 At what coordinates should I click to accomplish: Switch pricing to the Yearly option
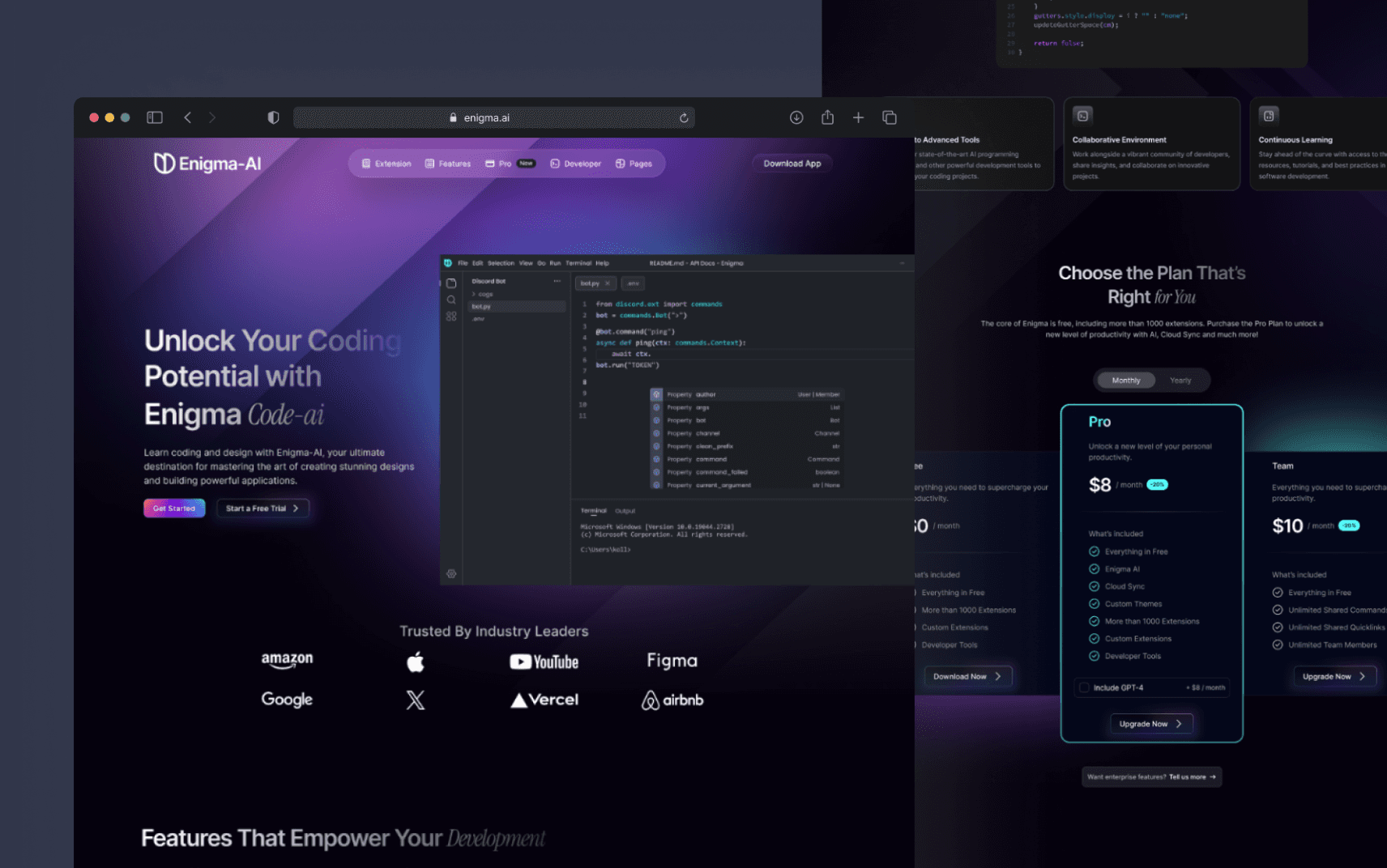click(x=1180, y=381)
